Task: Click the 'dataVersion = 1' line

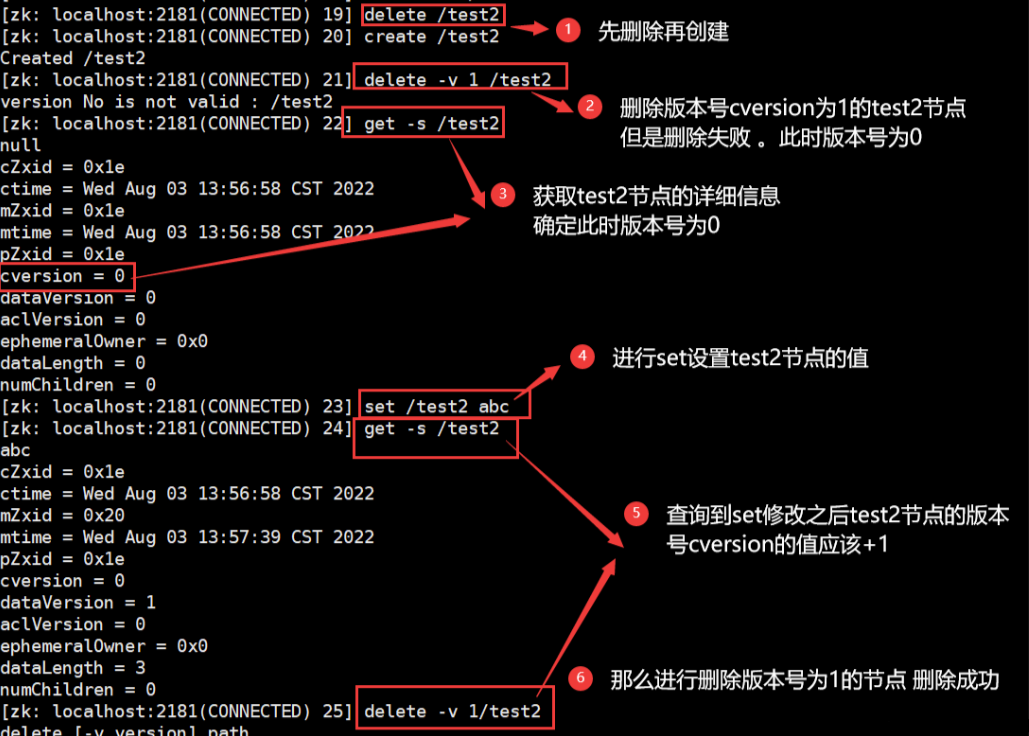Action: [x=77, y=602]
